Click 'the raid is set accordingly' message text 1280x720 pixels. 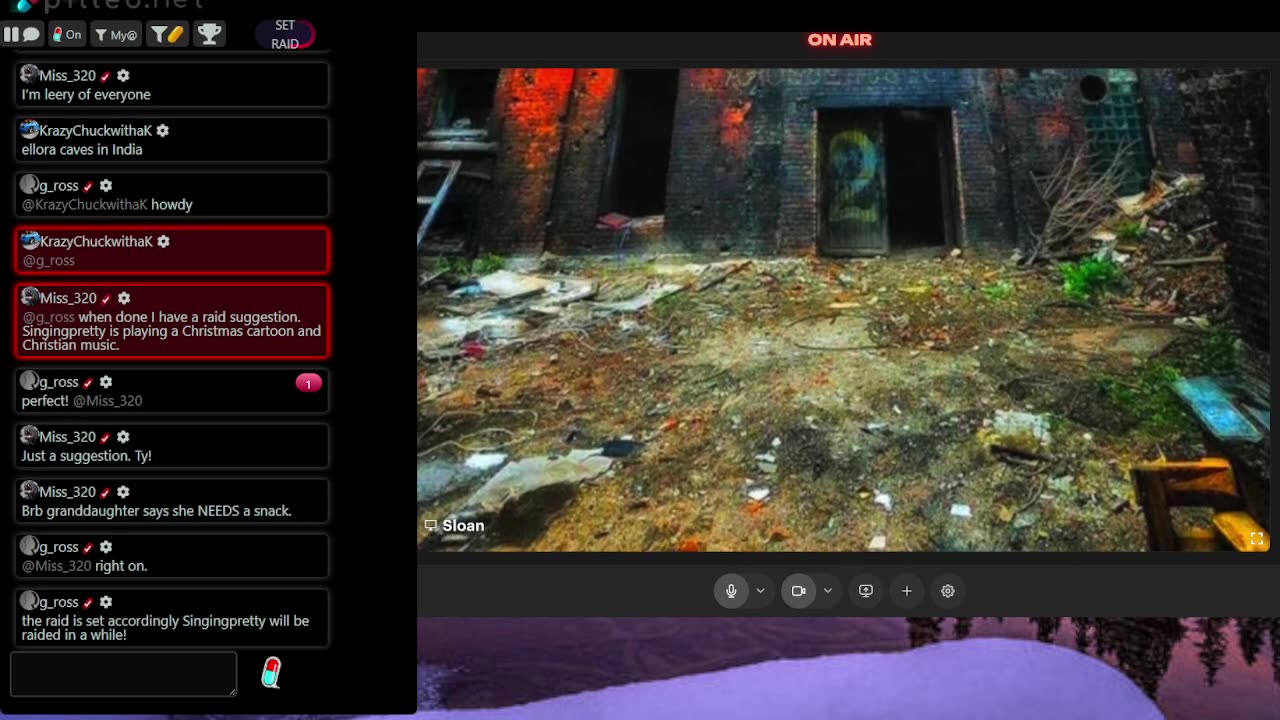[x=165, y=628]
